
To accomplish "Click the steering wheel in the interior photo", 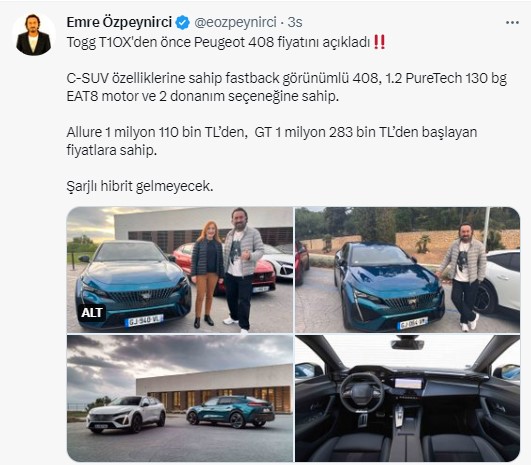I will coord(362,393).
